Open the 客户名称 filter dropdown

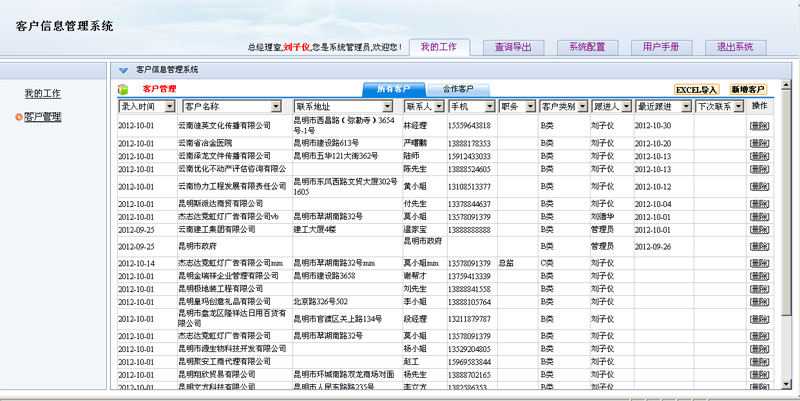(x=285, y=106)
